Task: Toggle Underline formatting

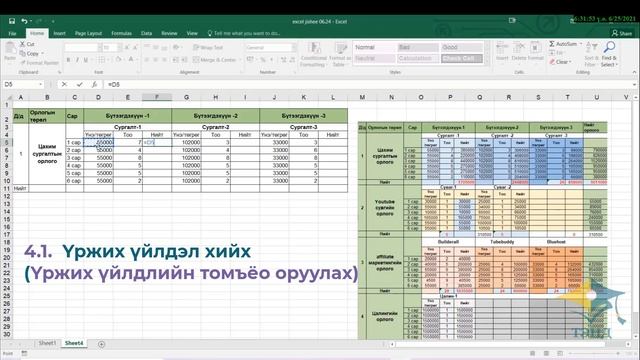Action: point(86,60)
